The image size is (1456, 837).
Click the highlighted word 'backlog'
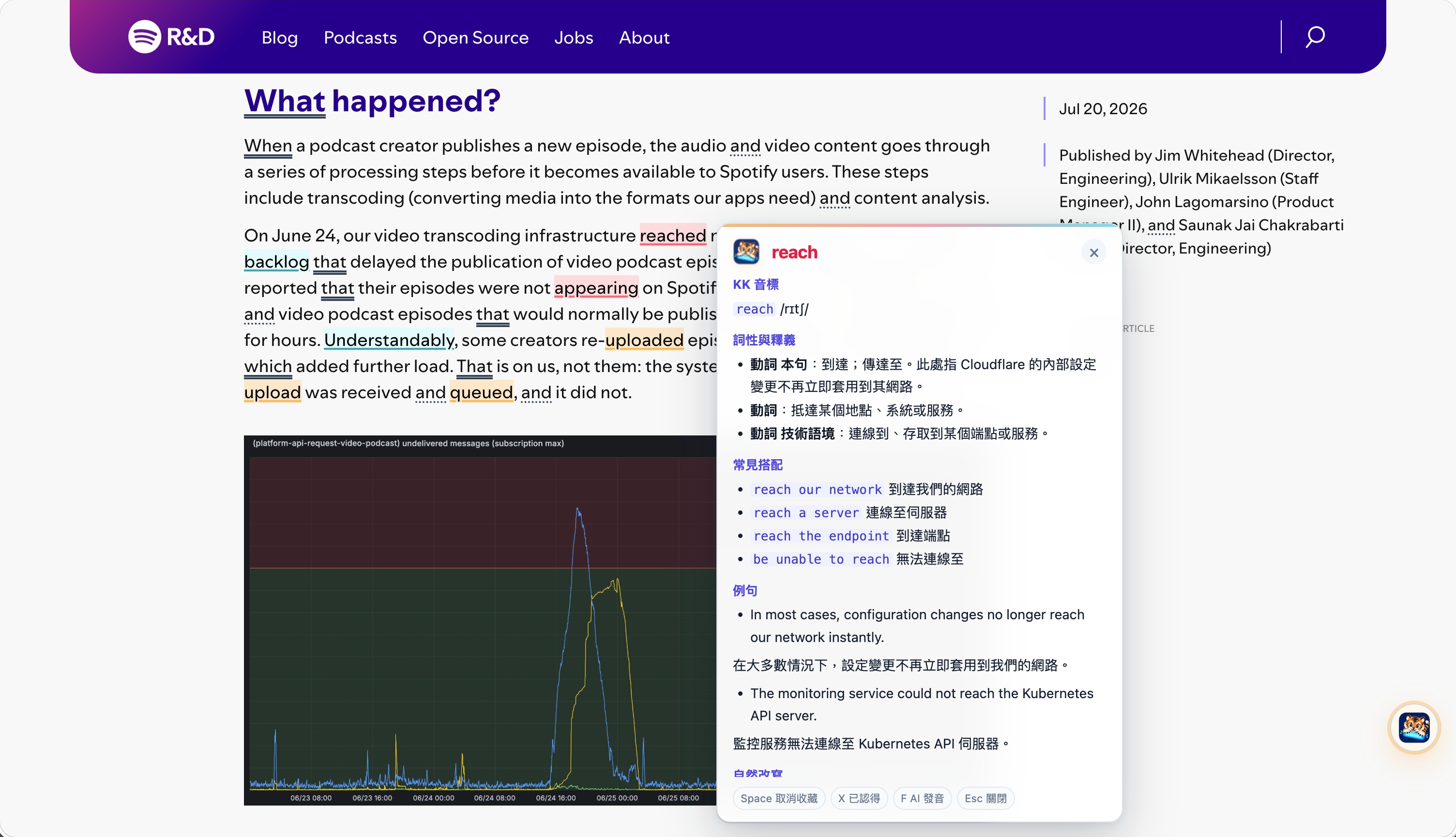(x=276, y=262)
